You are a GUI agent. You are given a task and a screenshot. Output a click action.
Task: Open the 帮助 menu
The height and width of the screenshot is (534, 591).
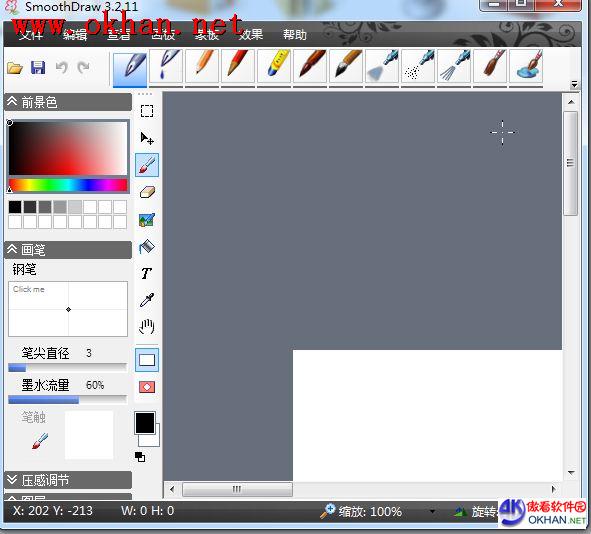[295, 35]
